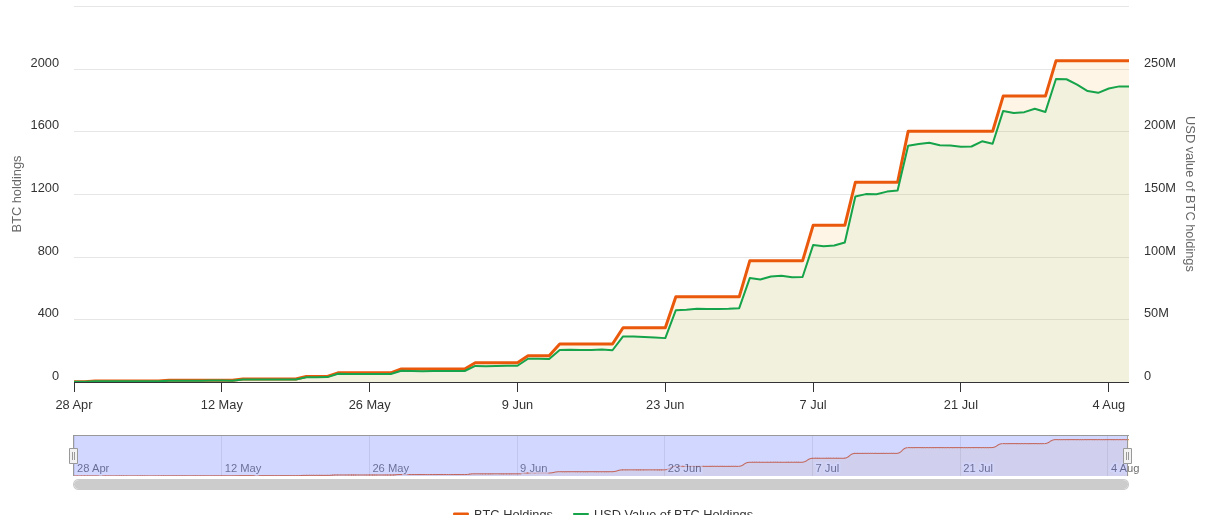Screen dimensions: 1209x515
Task: Click the 7 Jul marker in the navigator
Action: (x=827, y=468)
